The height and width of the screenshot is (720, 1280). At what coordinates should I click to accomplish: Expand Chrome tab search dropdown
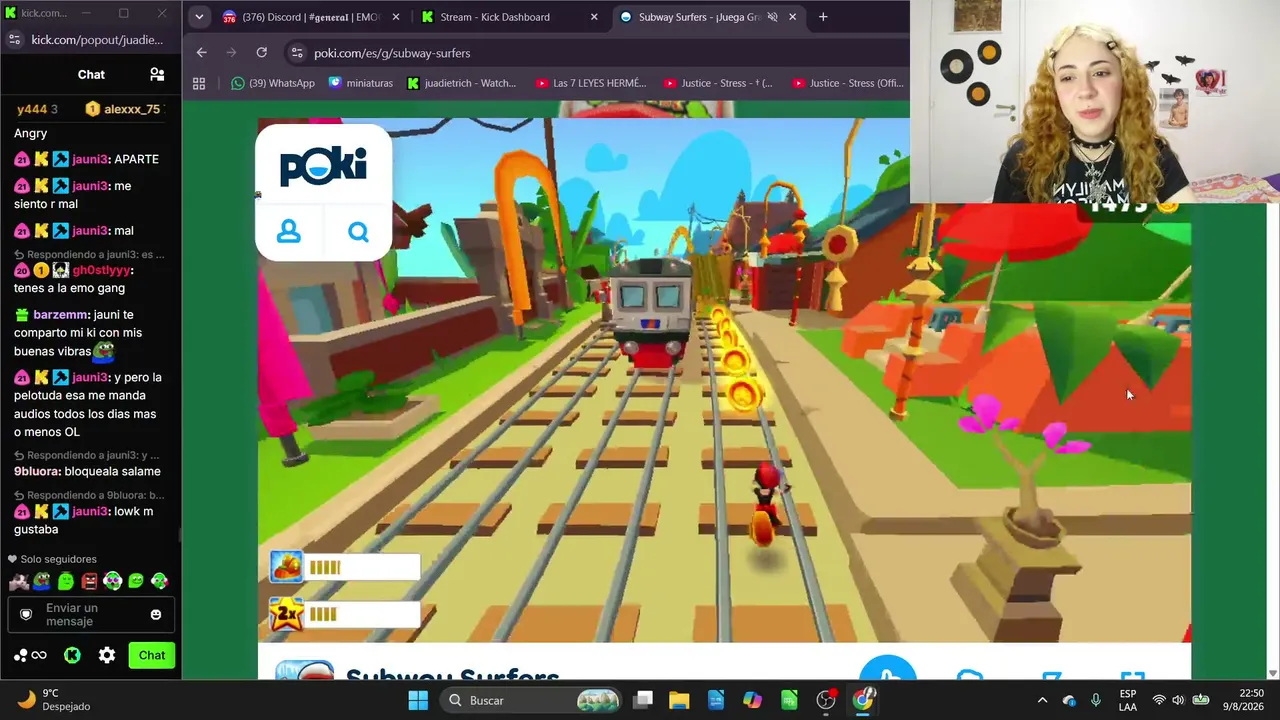coord(199,17)
